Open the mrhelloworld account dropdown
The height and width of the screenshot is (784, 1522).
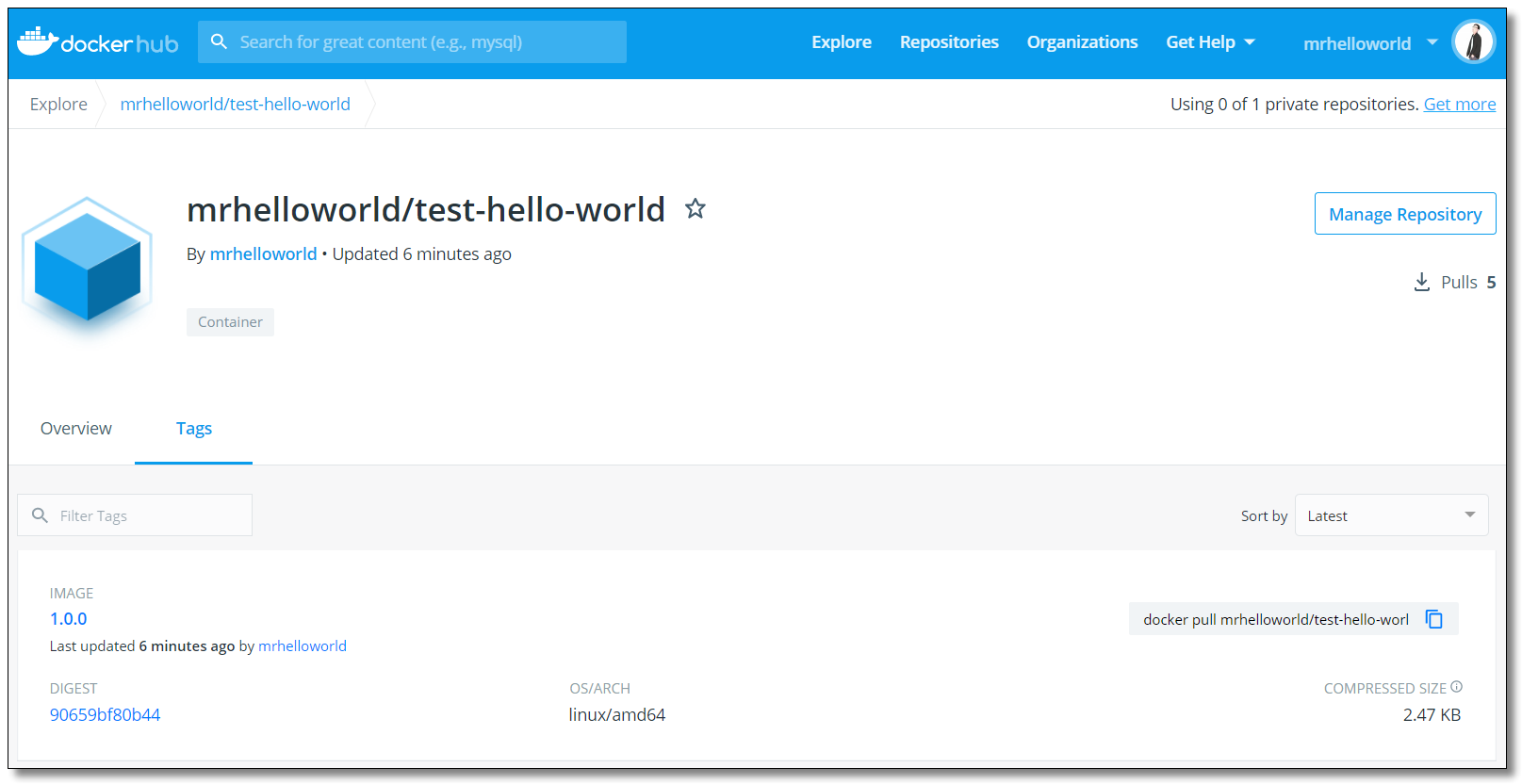point(1370,43)
